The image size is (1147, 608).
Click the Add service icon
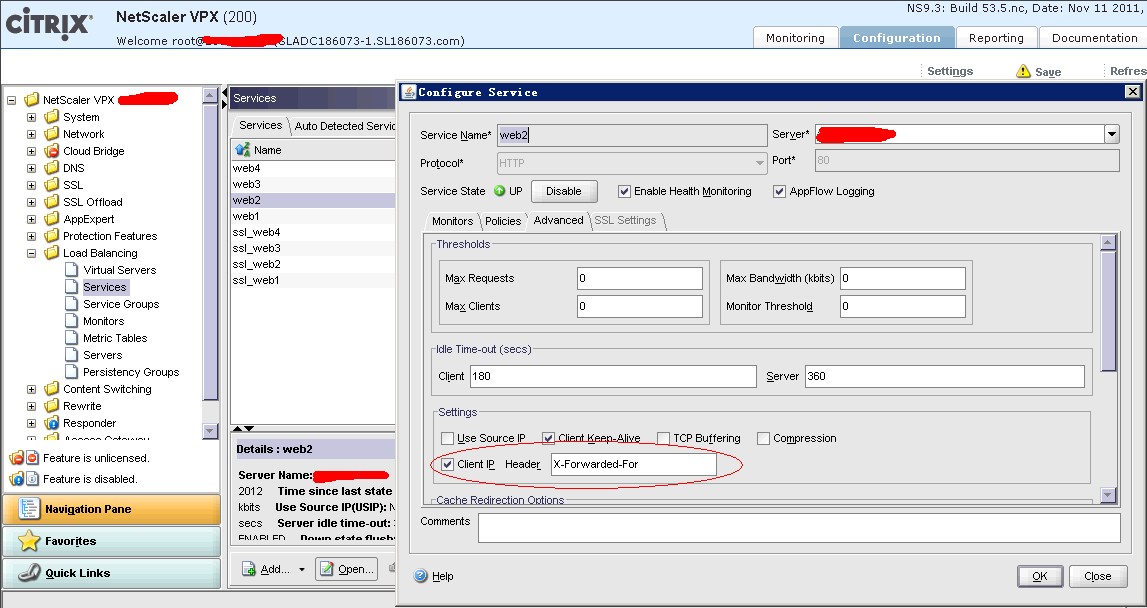click(x=249, y=569)
